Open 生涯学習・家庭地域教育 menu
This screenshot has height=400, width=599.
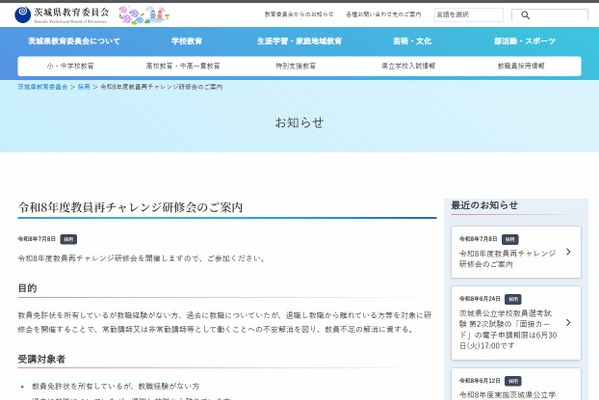tap(299, 41)
